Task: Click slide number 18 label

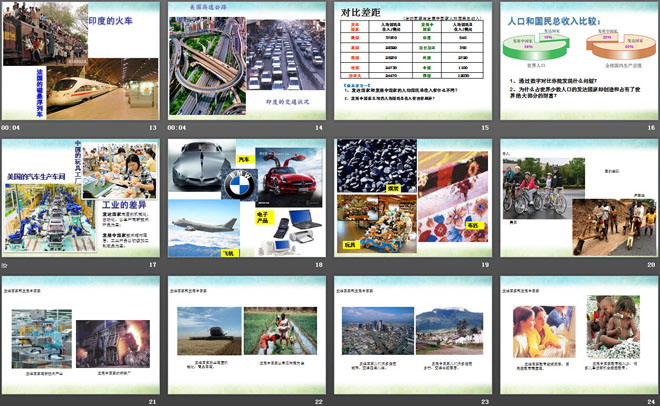Action: pyautogui.click(x=319, y=265)
